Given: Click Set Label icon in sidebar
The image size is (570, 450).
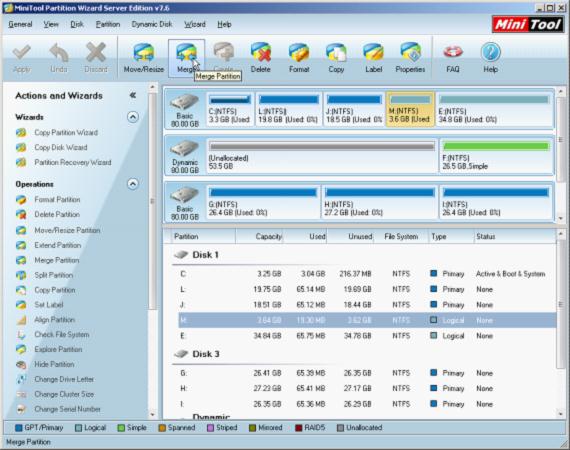Looking at the screenshot, I should pos(21,305).
